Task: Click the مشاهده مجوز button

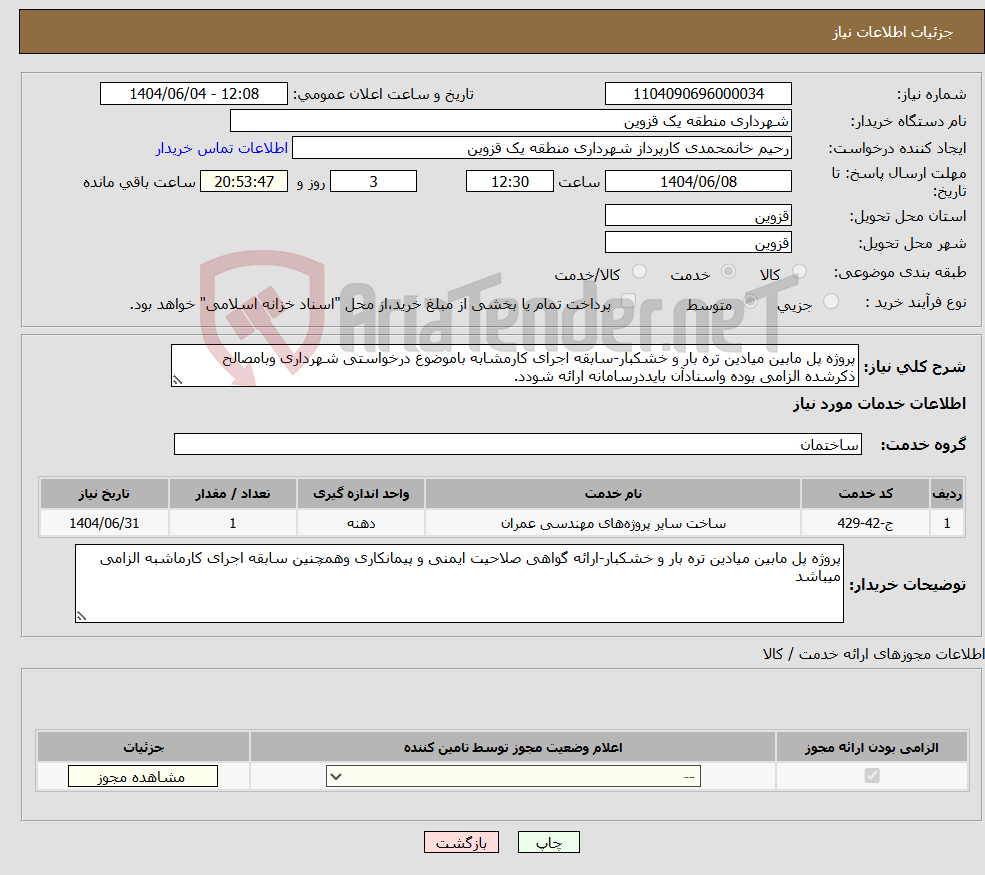Action: tap(142, 775)
